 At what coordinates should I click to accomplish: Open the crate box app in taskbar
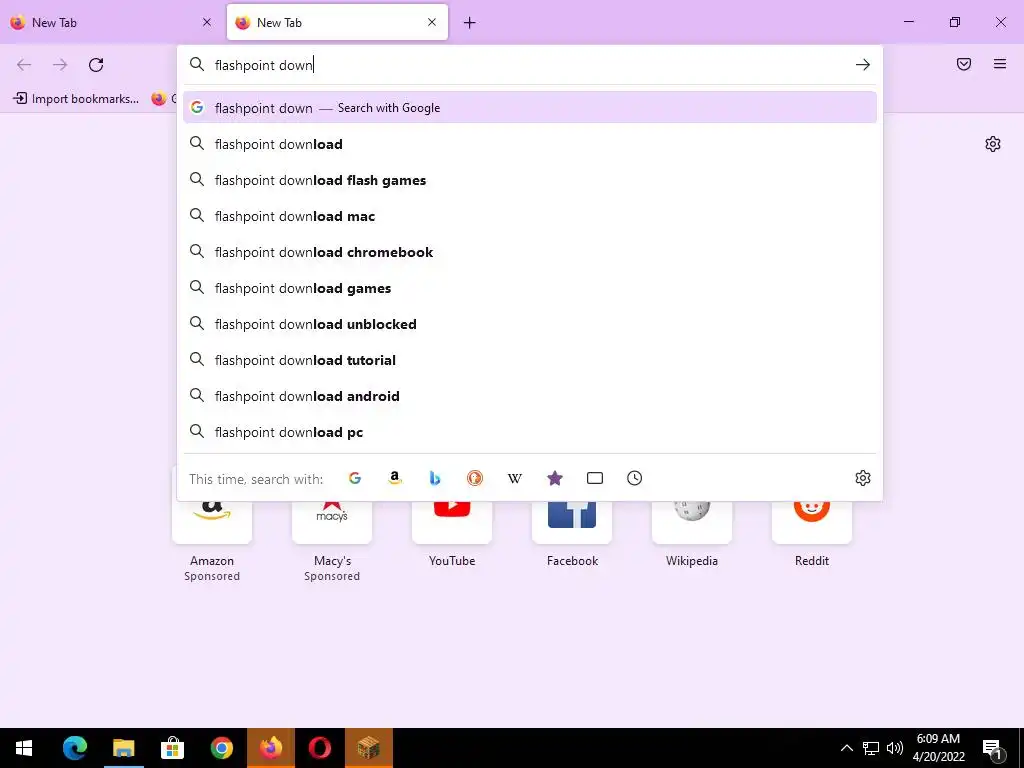coord(368,748)
